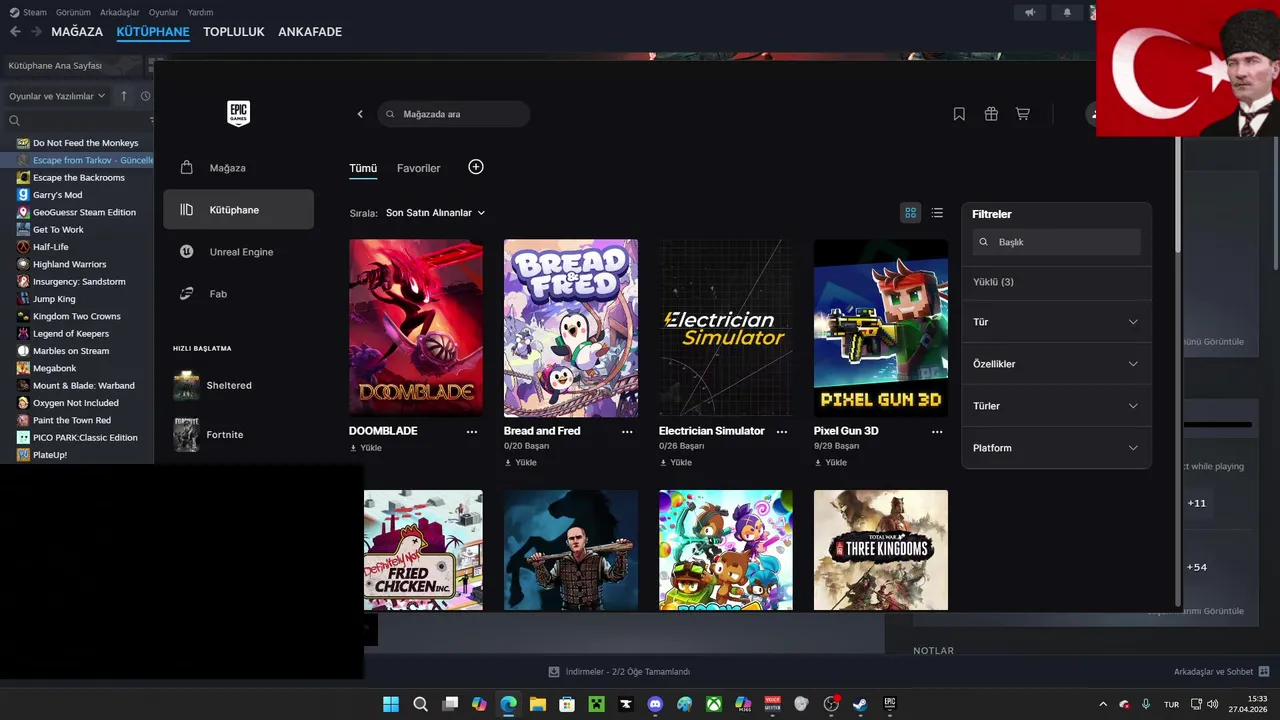Open Discord from taskbar
This screenshot has height=720, width=1280.
655,704
